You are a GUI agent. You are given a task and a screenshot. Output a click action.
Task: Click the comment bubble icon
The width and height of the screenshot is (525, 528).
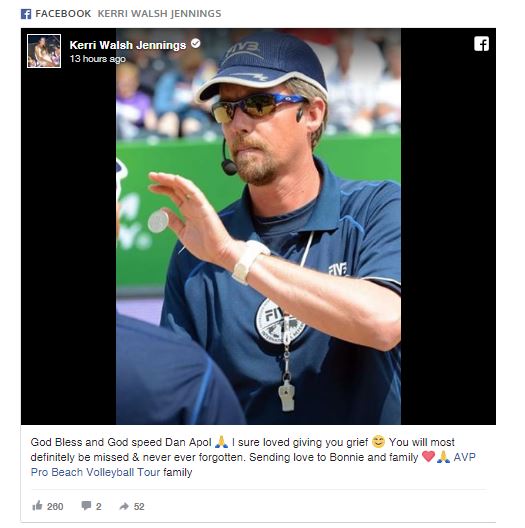click(86, 505)
